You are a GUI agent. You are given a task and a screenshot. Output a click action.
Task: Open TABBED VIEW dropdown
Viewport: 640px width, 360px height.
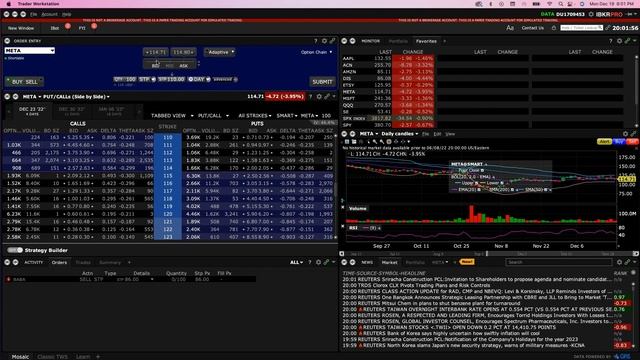click(x=172, y=116)
